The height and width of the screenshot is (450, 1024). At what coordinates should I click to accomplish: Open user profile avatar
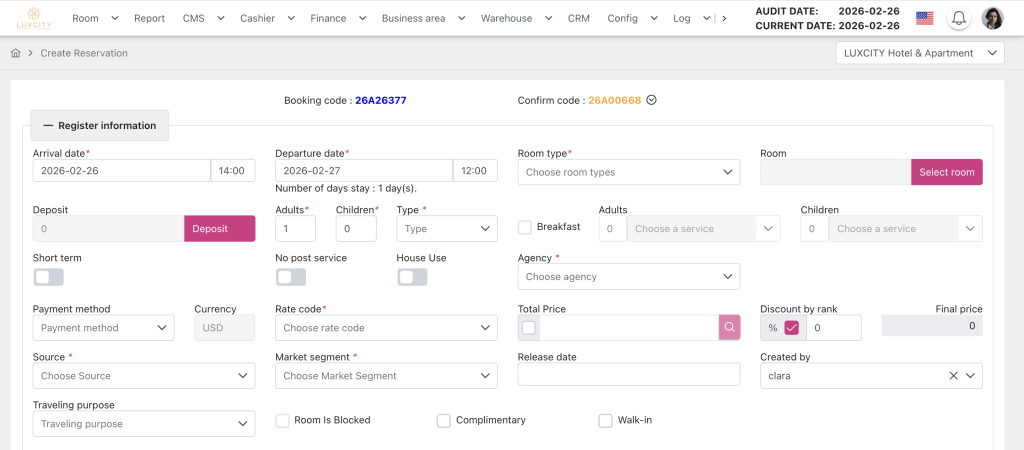(x=992, y=18)
